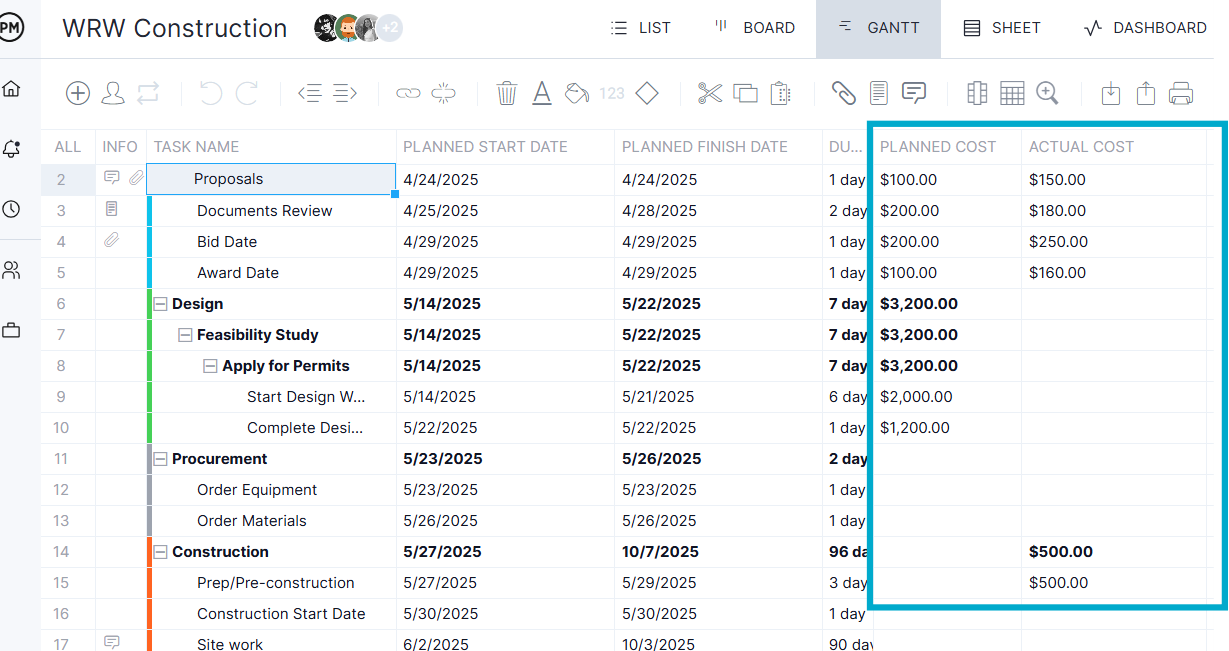This screenshot has height=651, width=1229.
Task: Open notifications bell in left sidebar
Action: click(x=12, y=148)
